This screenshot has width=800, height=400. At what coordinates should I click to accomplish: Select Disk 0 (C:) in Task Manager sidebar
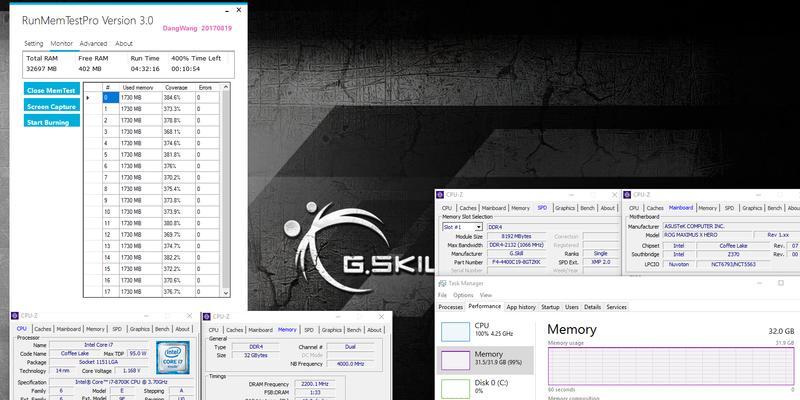[x=485, y=388]
